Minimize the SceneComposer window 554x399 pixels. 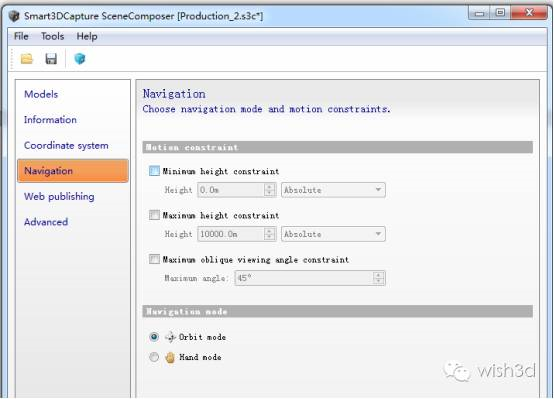click(480, 13)
